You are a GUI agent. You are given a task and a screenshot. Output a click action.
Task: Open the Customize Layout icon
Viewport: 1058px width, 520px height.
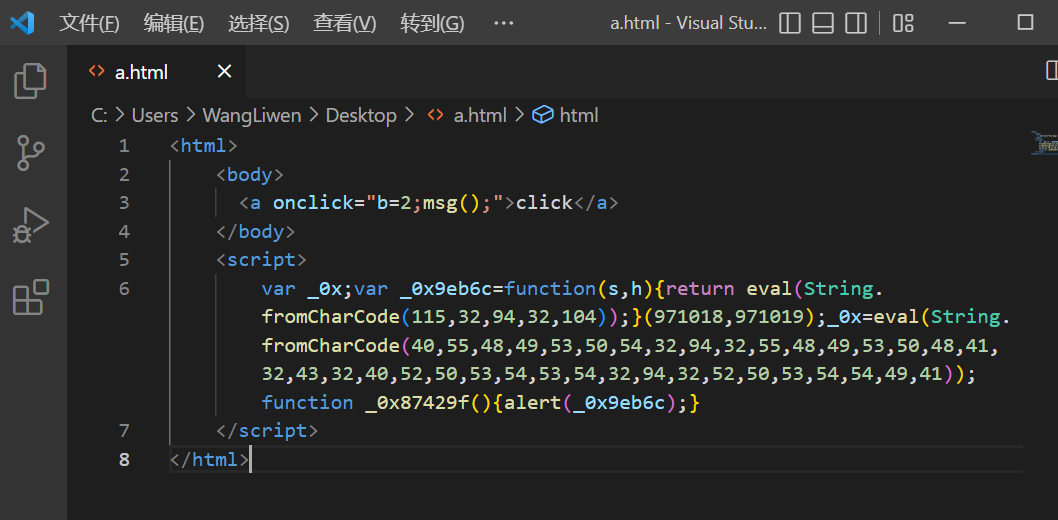pos(903,23)
